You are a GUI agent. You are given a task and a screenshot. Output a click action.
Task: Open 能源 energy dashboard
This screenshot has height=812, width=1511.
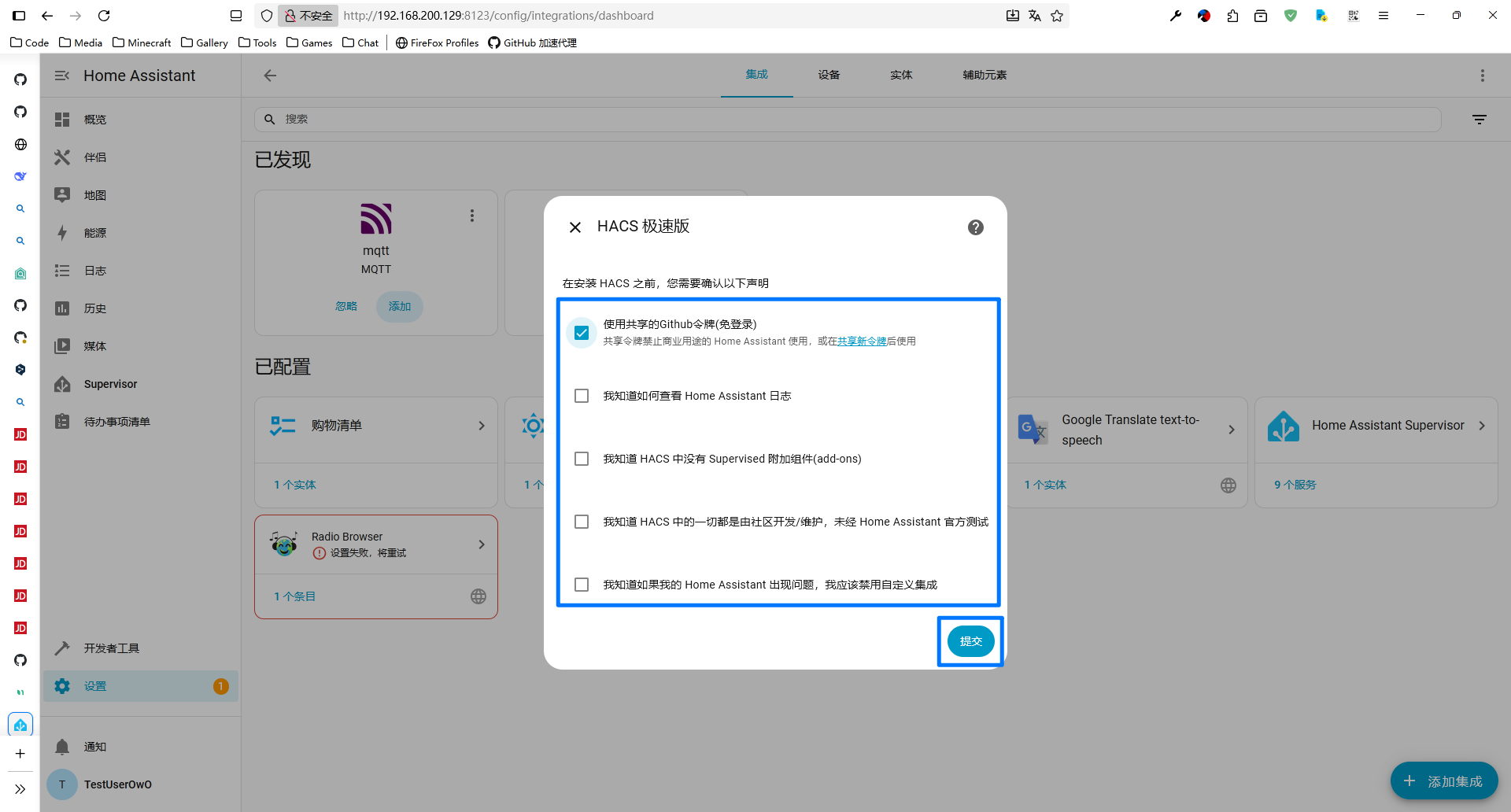[x=140, y=233]
